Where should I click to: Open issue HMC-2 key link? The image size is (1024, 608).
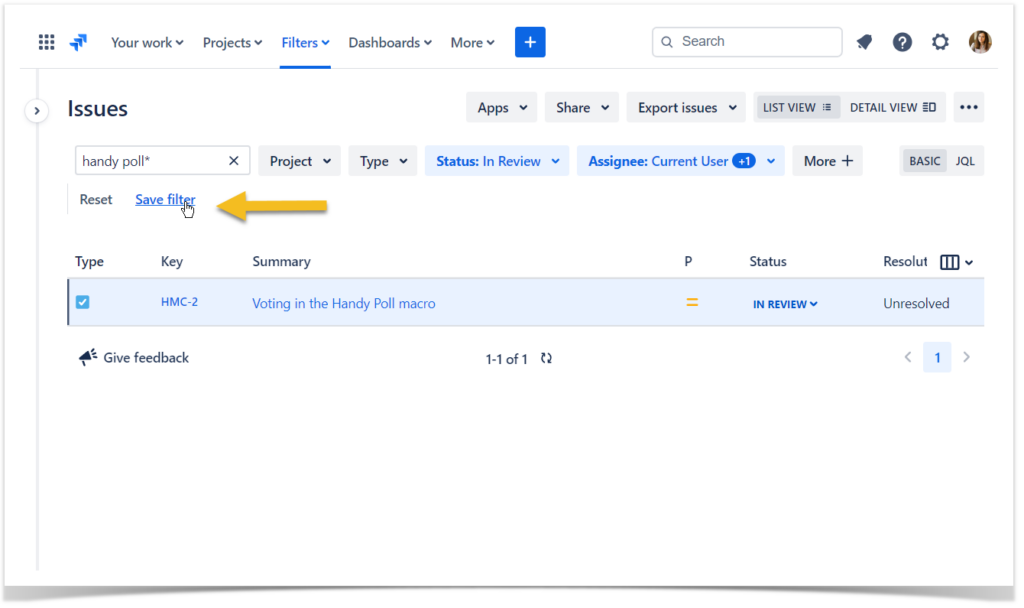[179, 302]
